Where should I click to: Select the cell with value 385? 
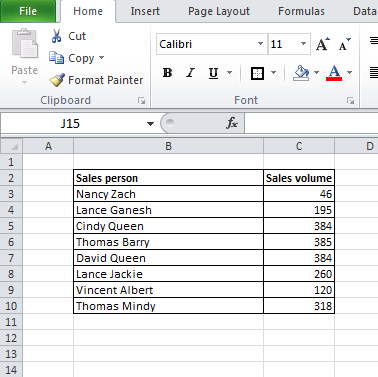tap(299, 242)
